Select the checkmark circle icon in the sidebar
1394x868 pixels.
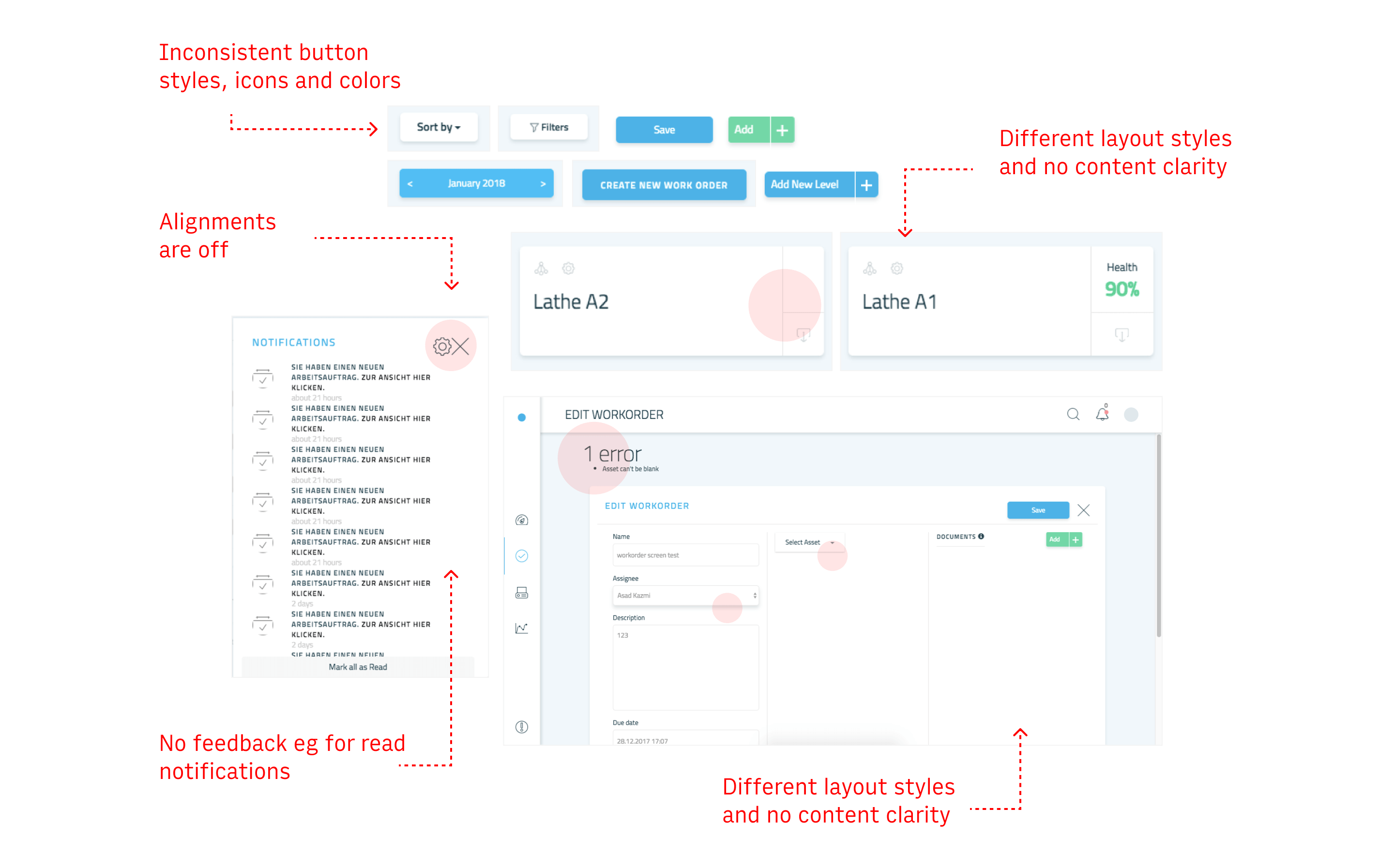(521, 555)
